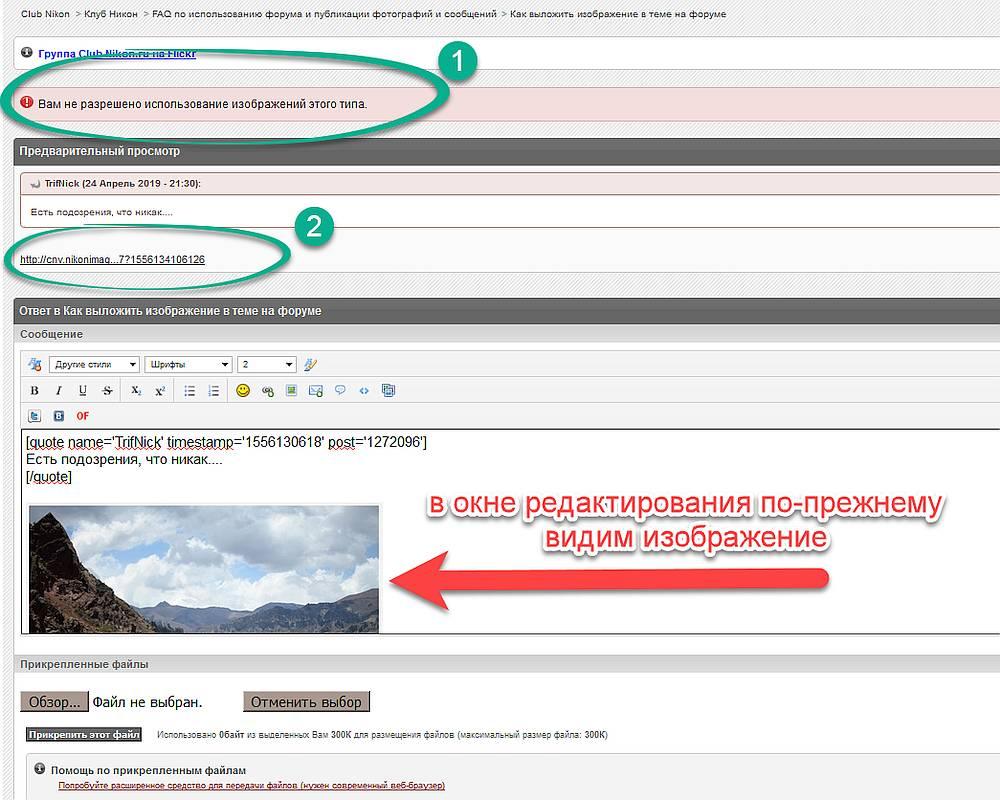The height and width of the screenshot is (800, 1000).
Task: Click the 'Вам не разрешено использование' error text
Action: coord(203,104)
